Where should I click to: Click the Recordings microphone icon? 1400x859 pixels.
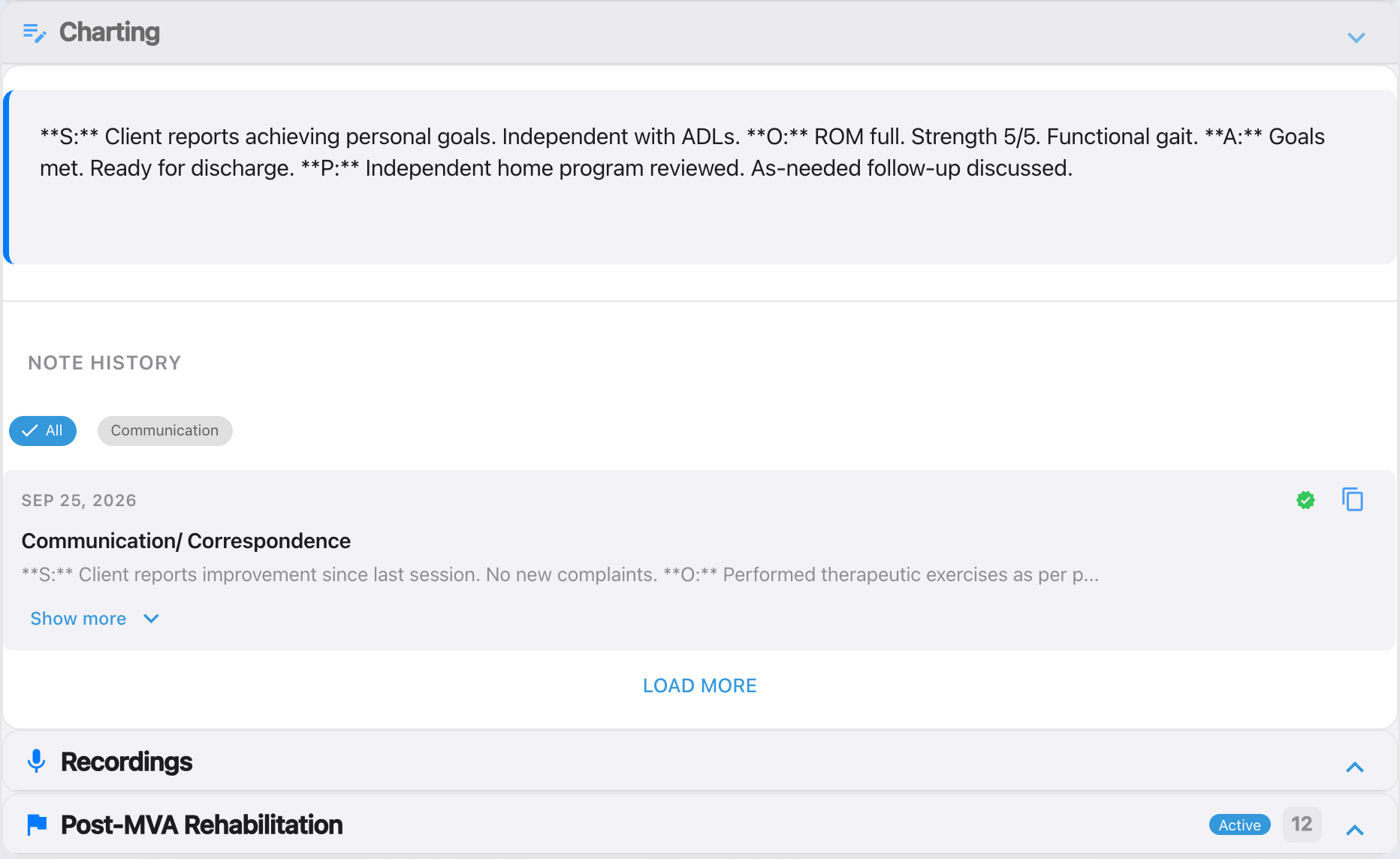[x=36, y=761]
